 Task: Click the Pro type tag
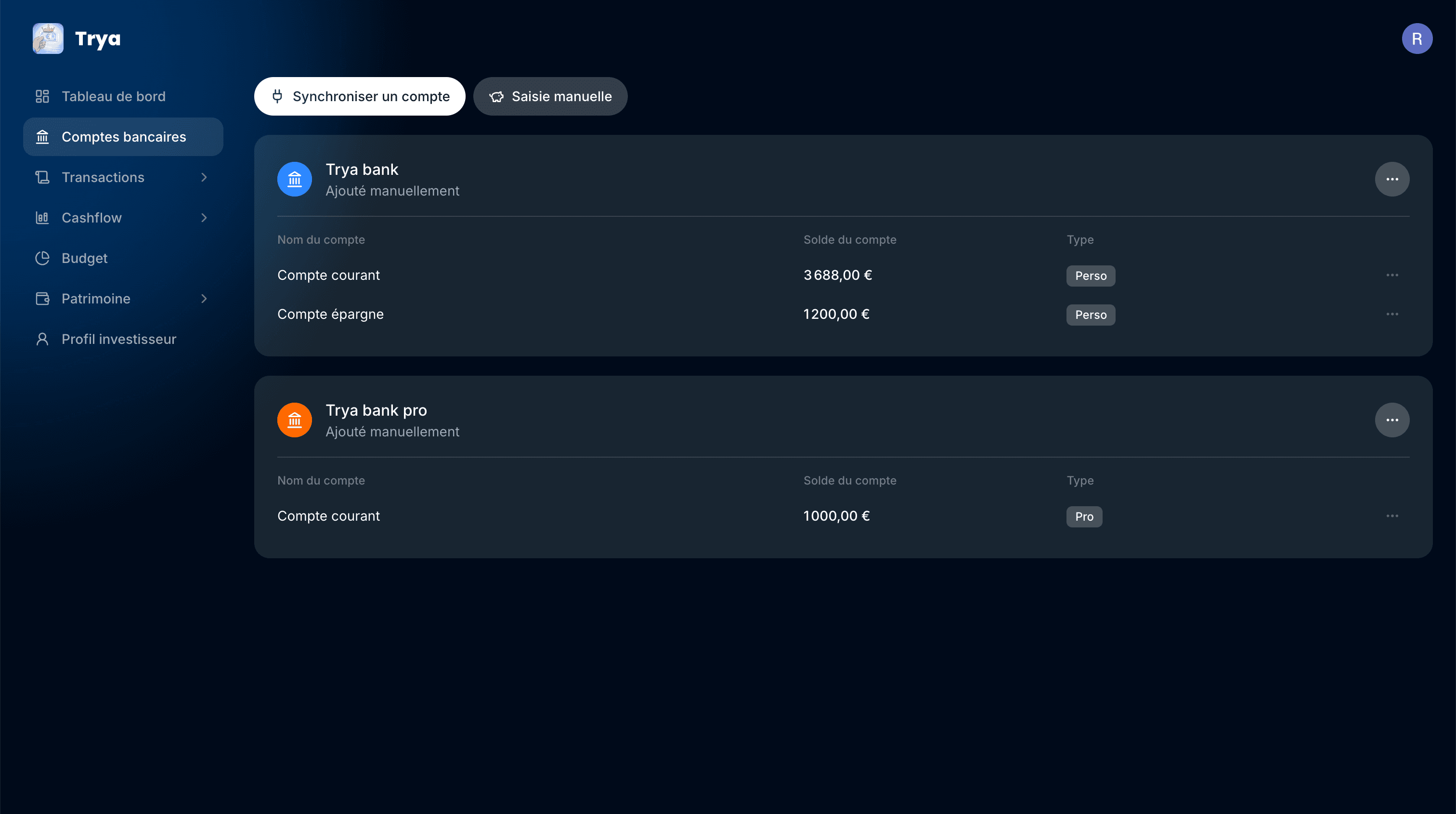1083,517
